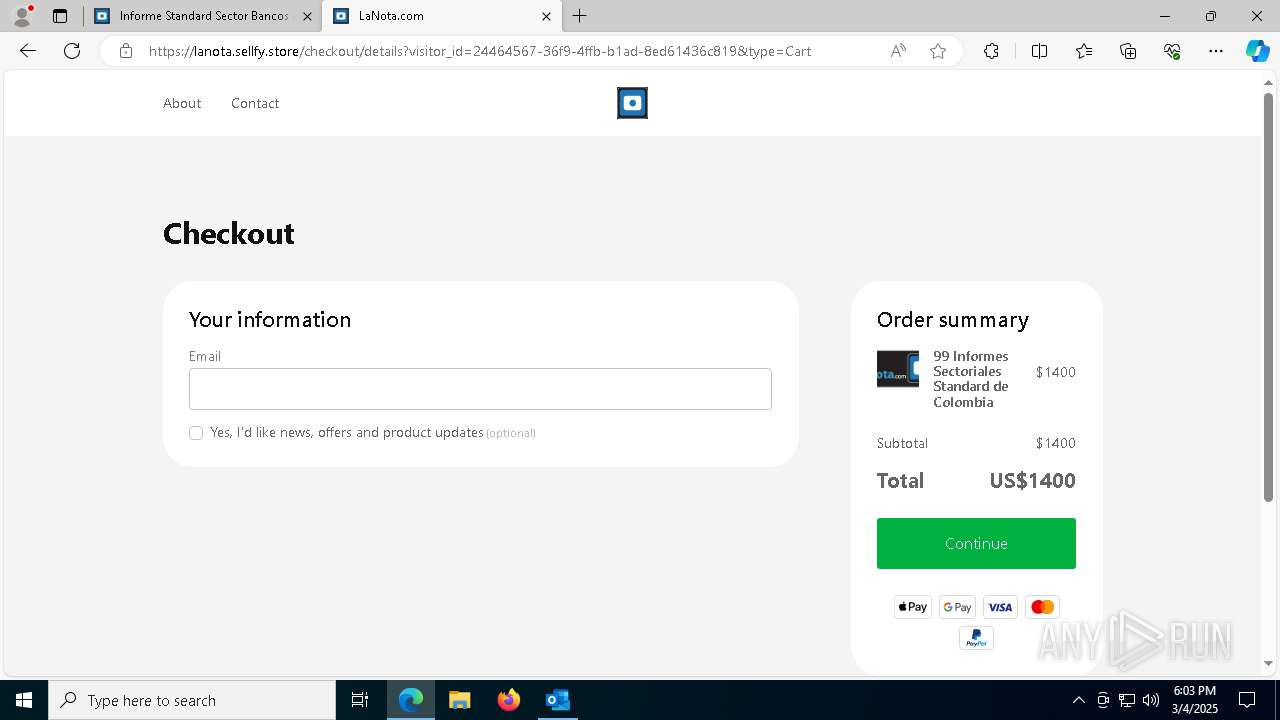
Task: Open volume control in system tray
Action: [x=1151, y=700]
